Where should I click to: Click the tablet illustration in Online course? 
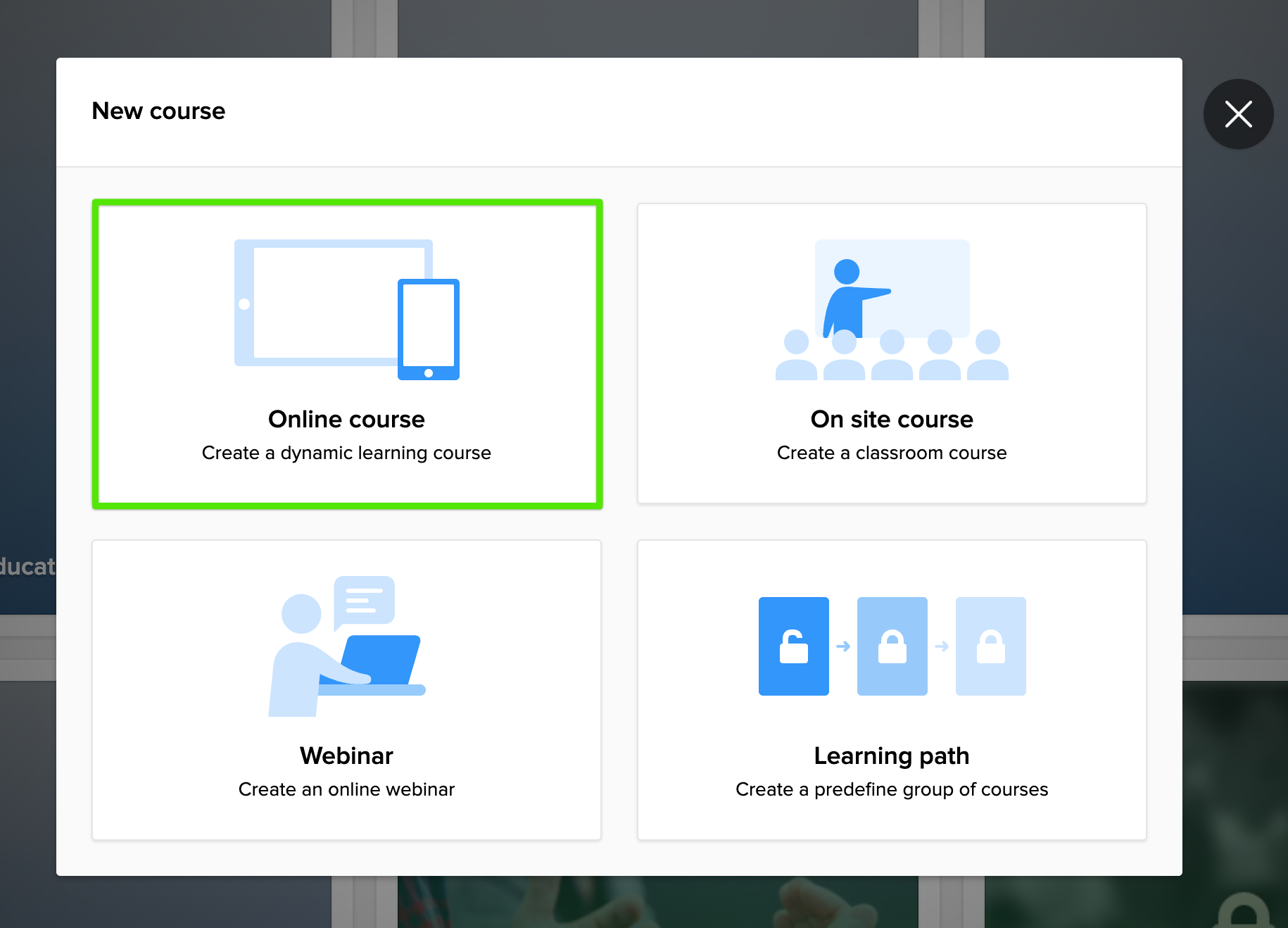pos(324,303)
